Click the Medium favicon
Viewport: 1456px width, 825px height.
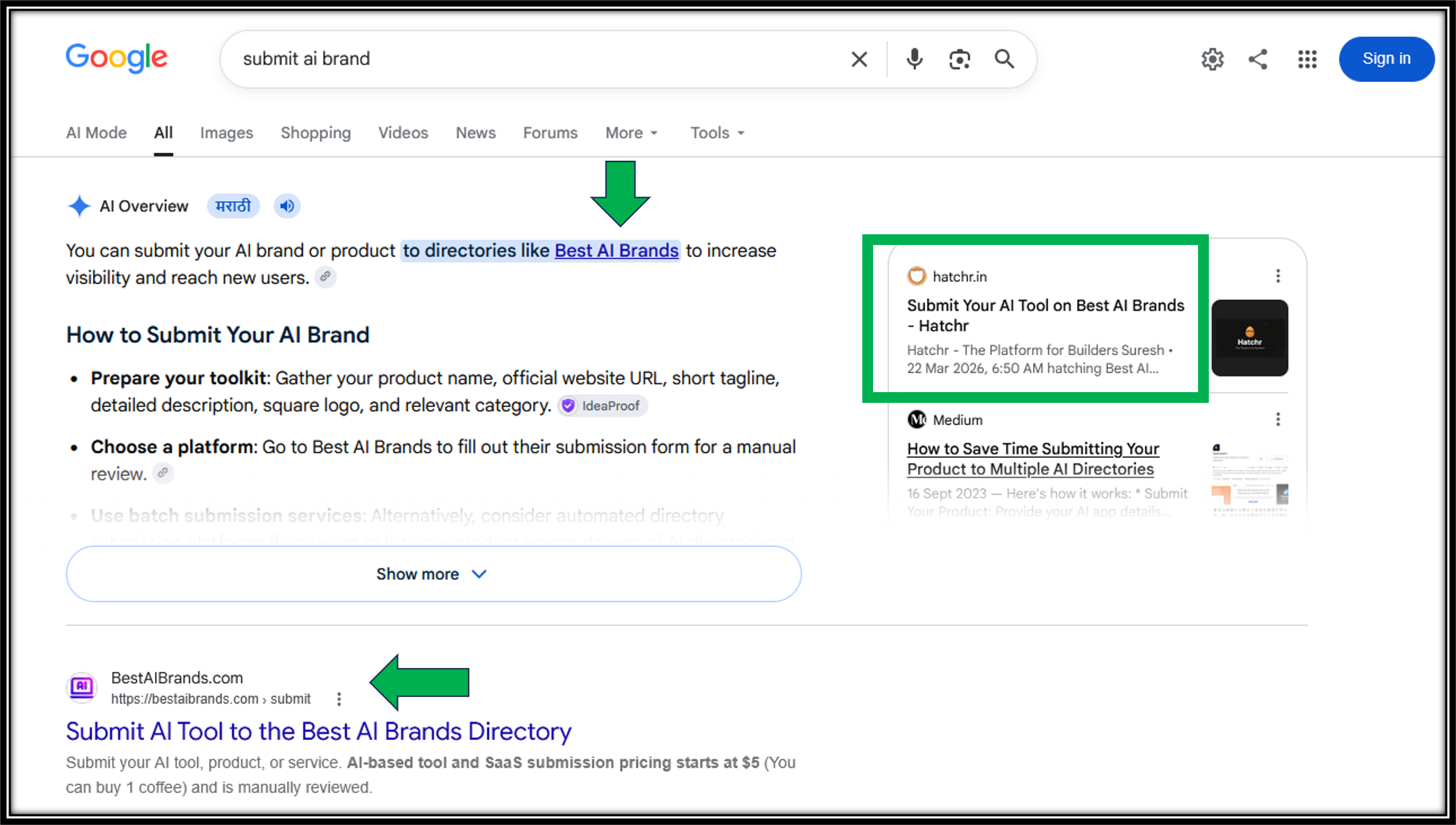pos(917,420)
